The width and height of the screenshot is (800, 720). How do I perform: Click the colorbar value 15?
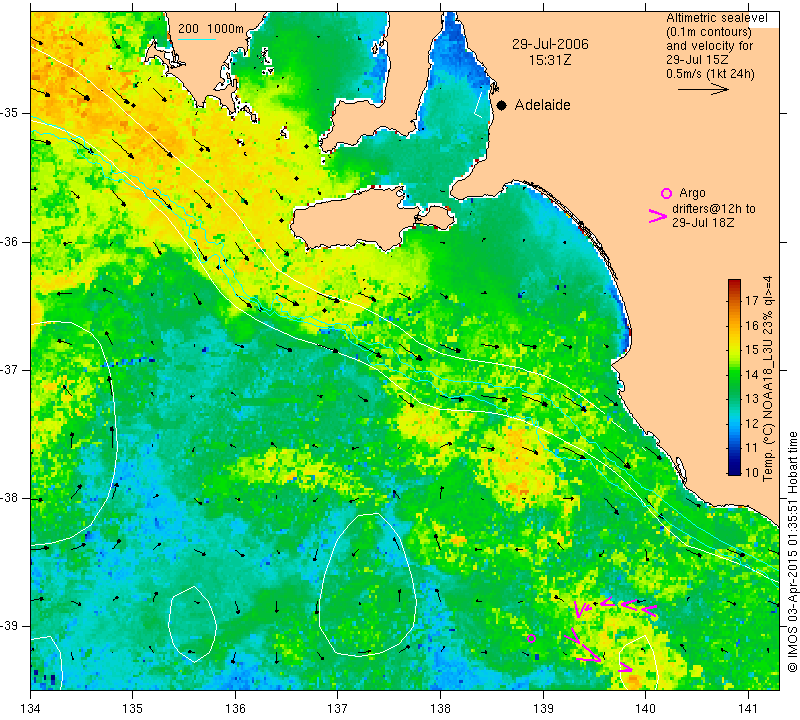752,350
